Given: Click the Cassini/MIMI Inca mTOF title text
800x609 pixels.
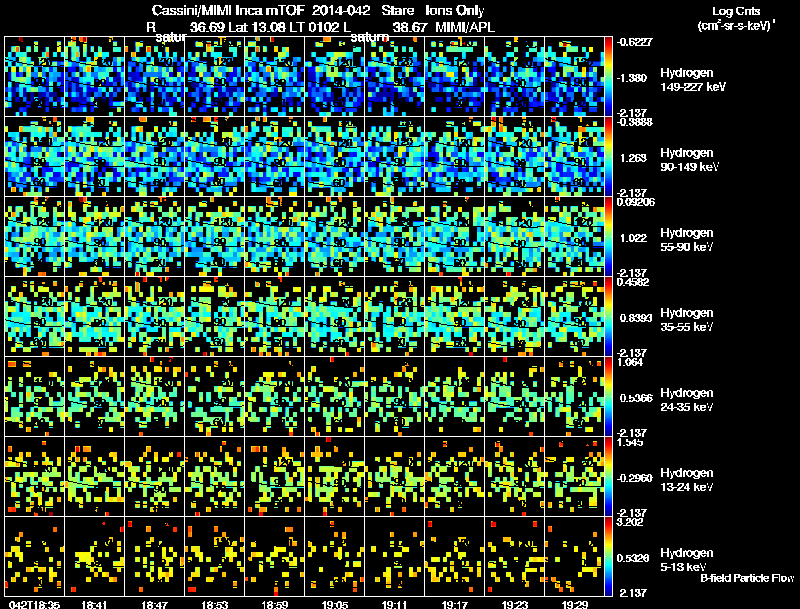Looking at the screenshot, I should 228,10.
